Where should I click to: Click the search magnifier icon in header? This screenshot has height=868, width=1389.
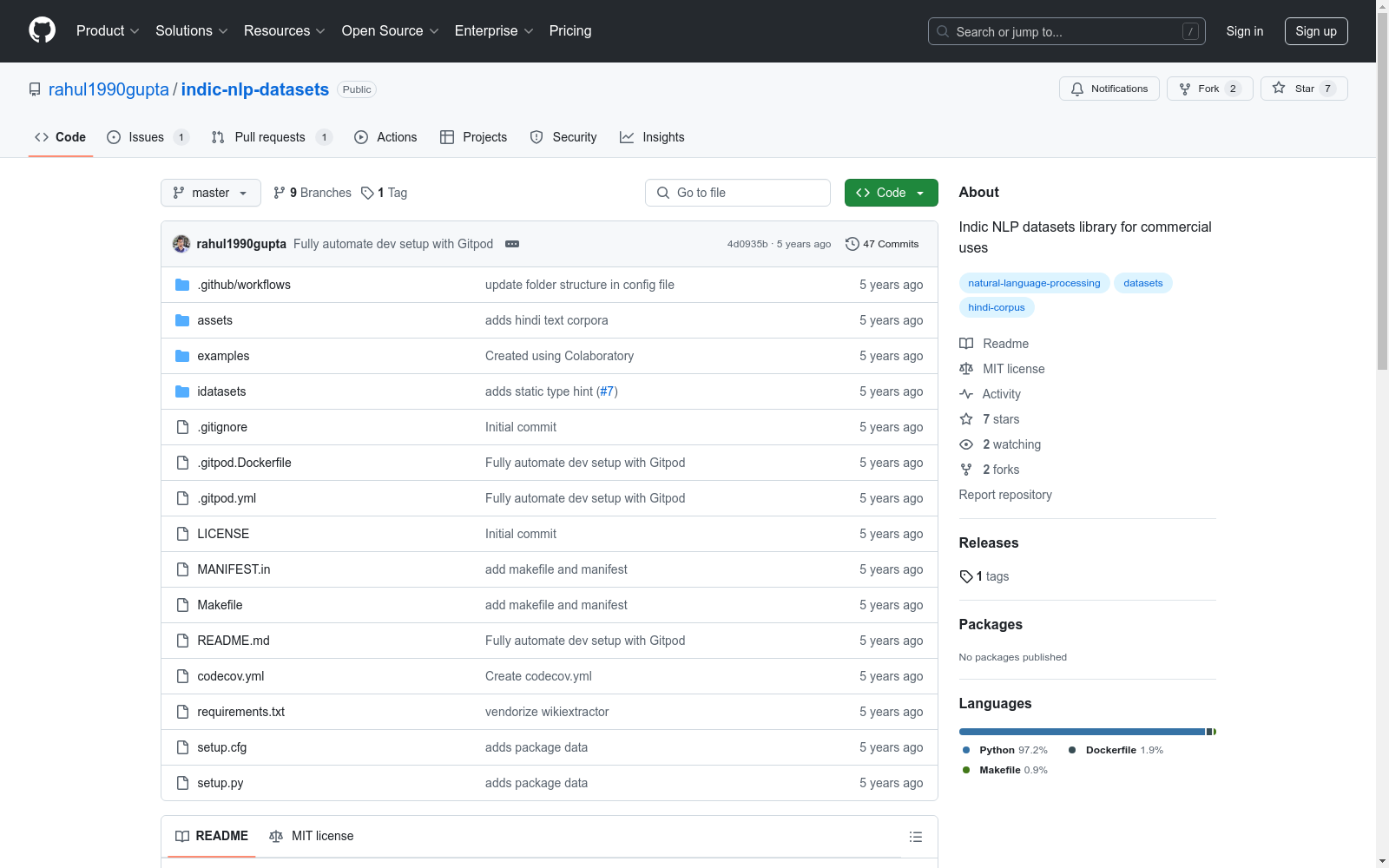coord(943,31)
